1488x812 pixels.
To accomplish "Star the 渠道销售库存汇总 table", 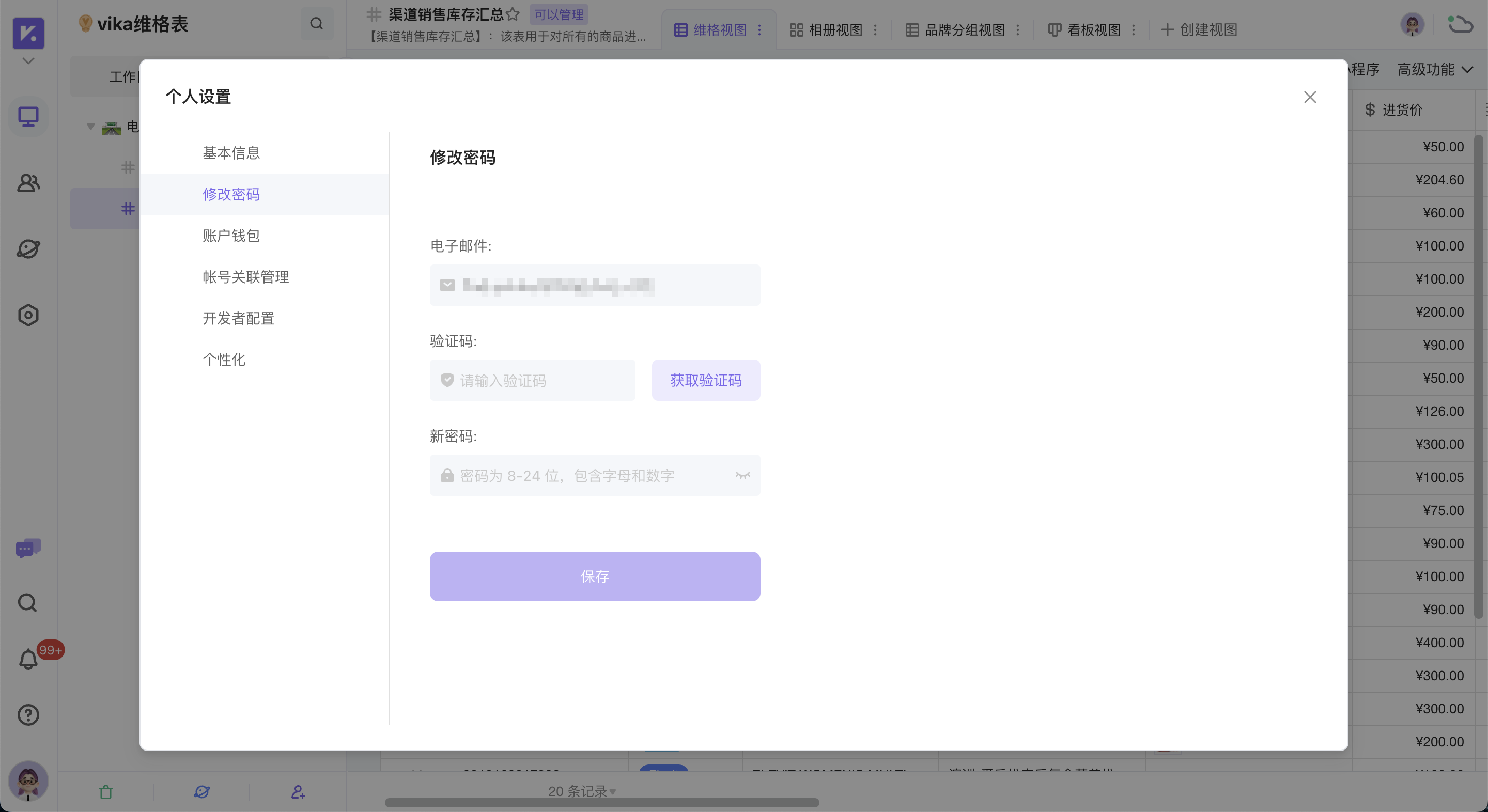I will click(x=513, y=14).
